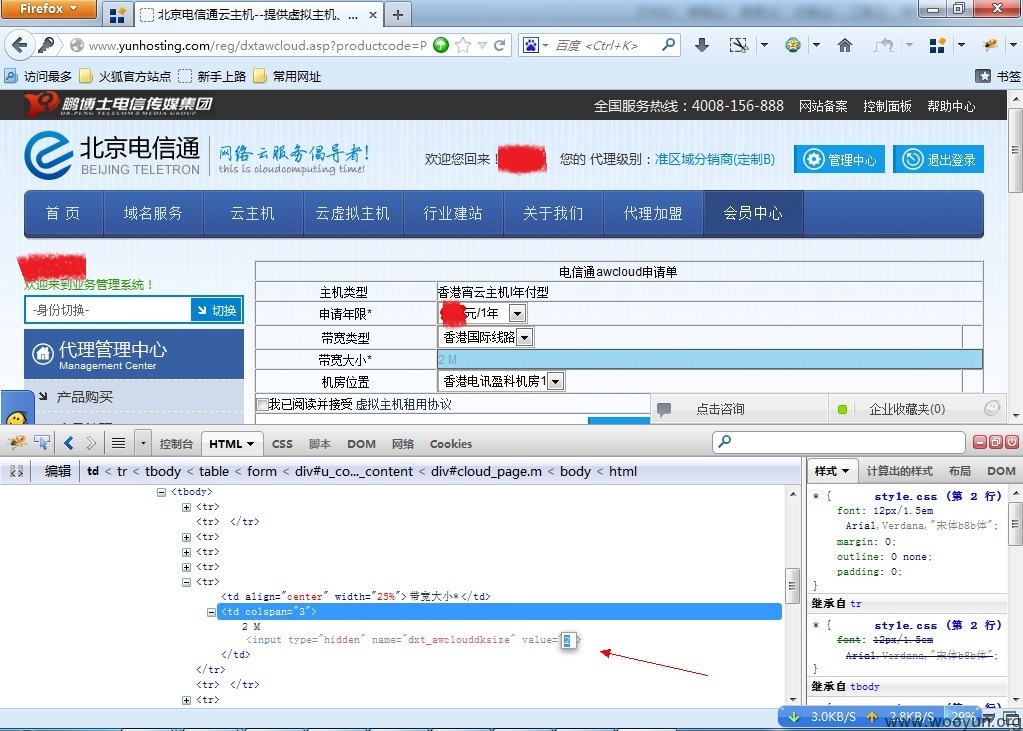
Task: Go to the browser home page icon
Action: (845, 45)
